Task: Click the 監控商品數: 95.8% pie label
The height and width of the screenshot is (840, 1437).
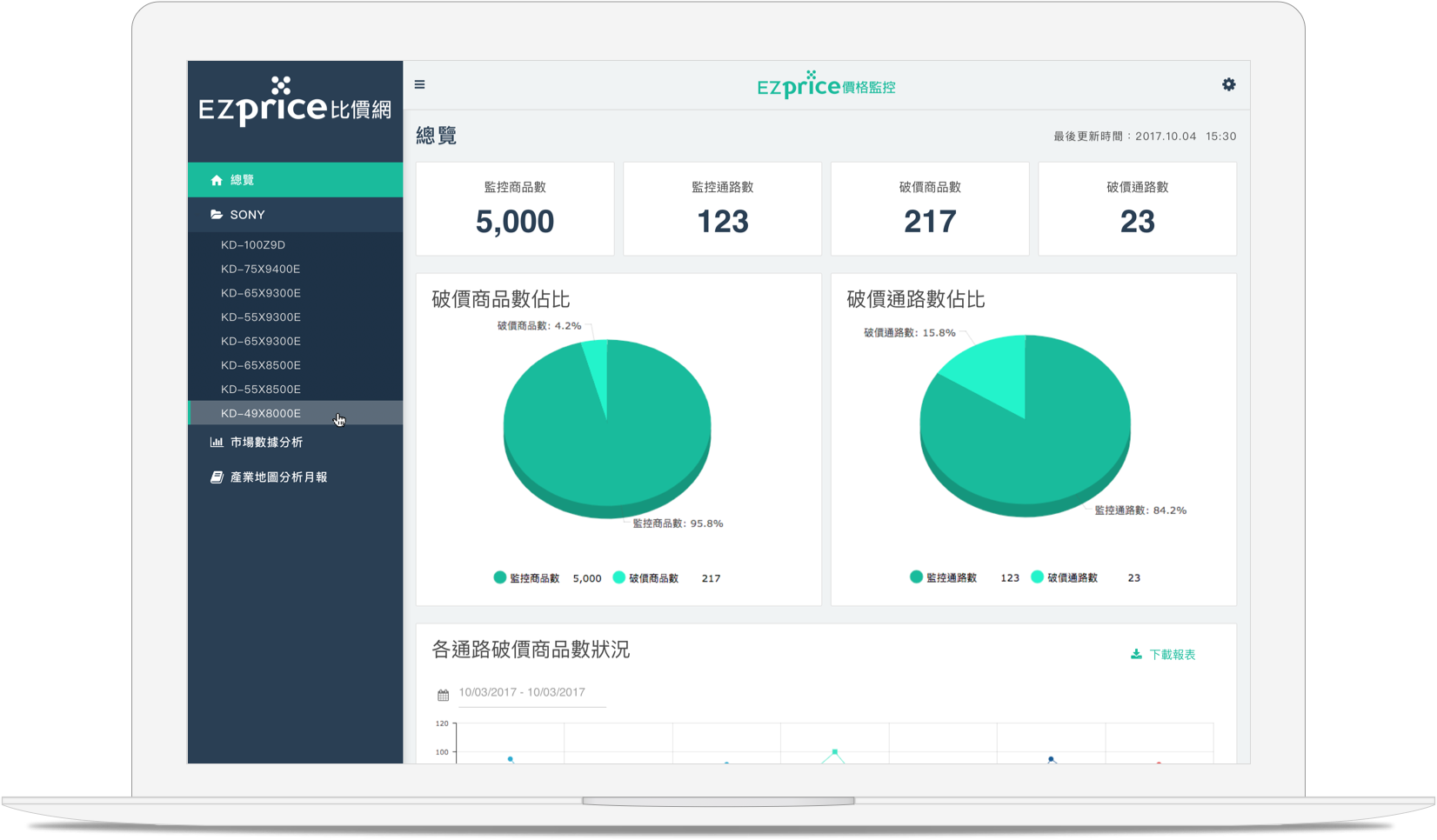Action: (678, 523)
